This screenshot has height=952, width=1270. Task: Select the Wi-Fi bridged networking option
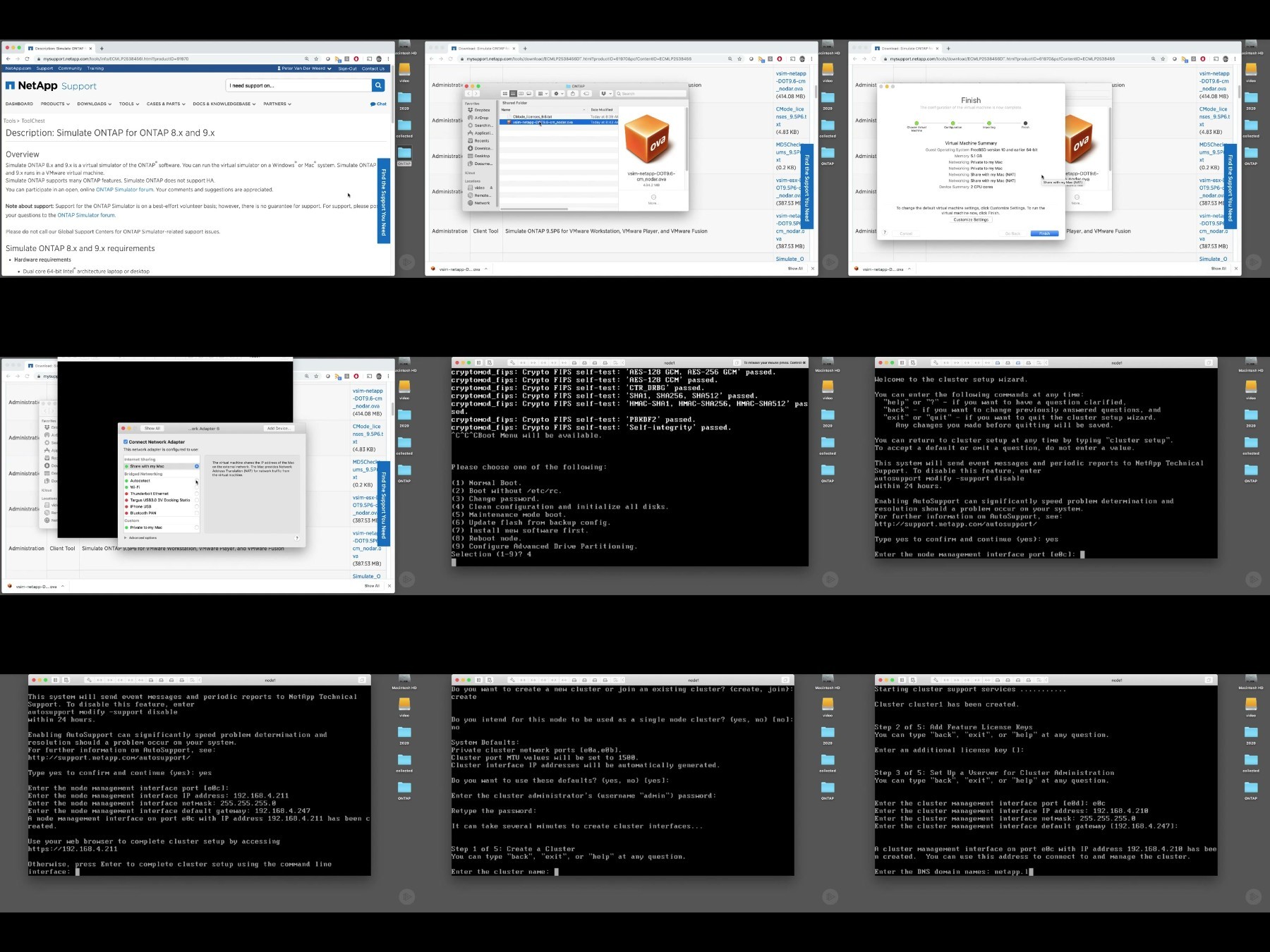(x=196, y=487)
